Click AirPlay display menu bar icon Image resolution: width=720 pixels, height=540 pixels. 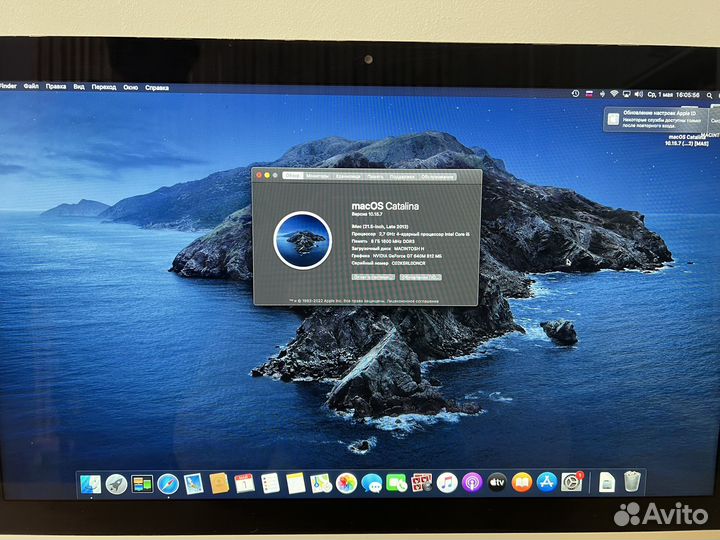coord(626,94)
